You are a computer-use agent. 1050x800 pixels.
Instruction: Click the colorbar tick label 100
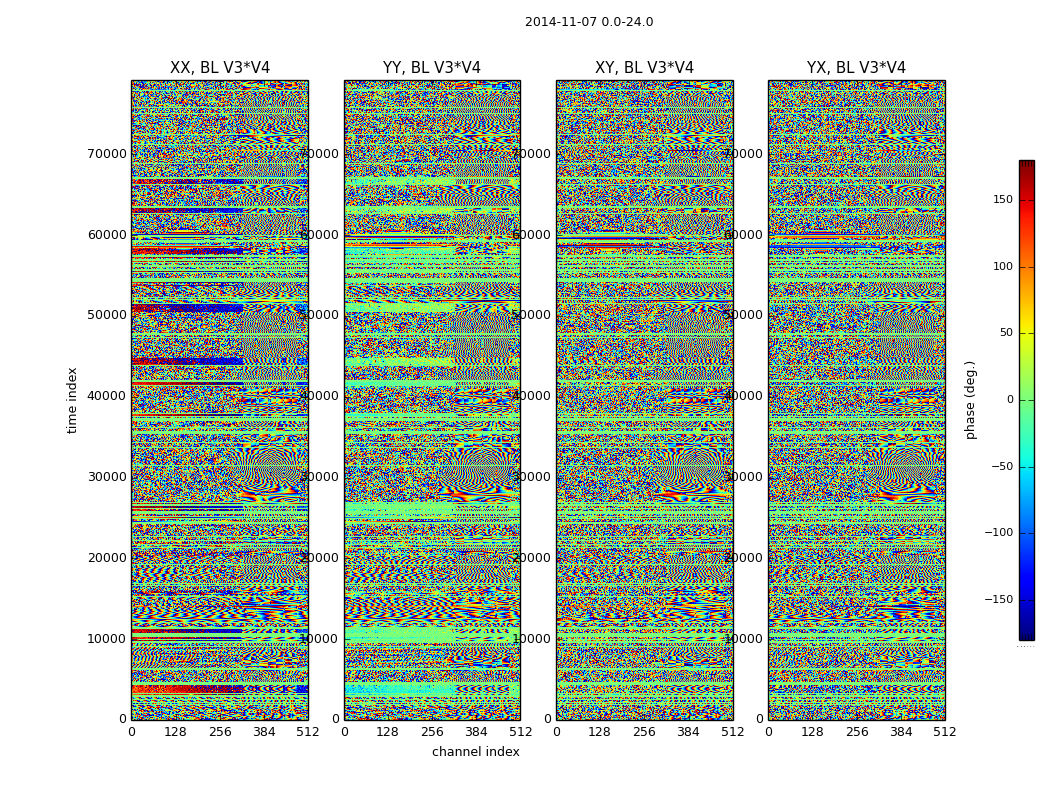(1003, 266)
